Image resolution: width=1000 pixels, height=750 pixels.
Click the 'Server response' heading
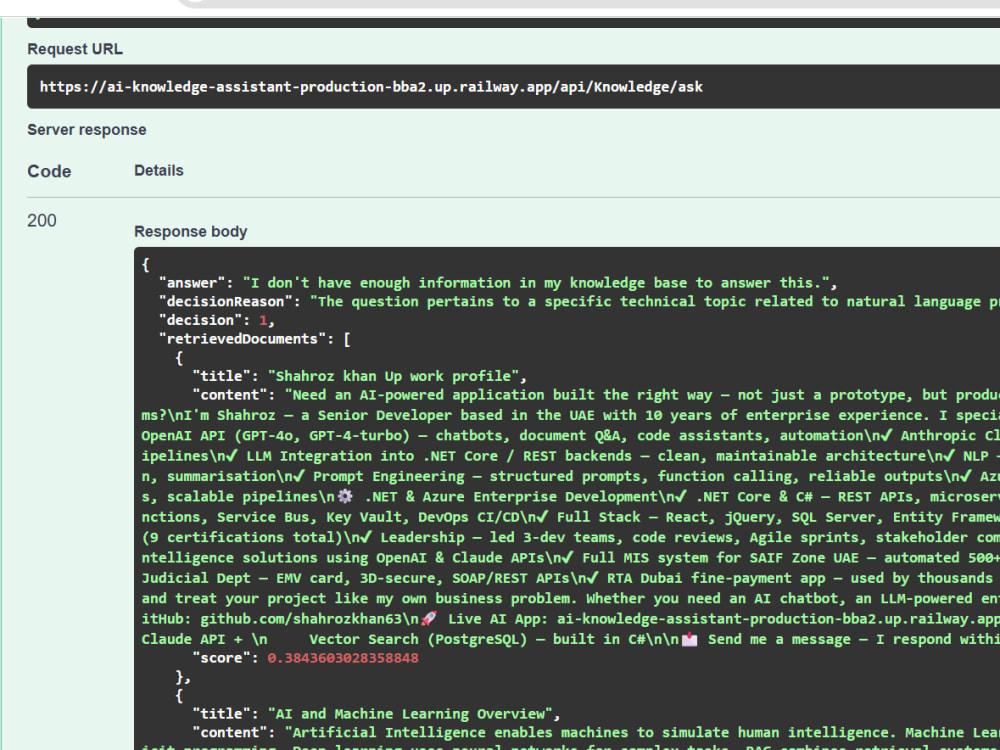87,129
